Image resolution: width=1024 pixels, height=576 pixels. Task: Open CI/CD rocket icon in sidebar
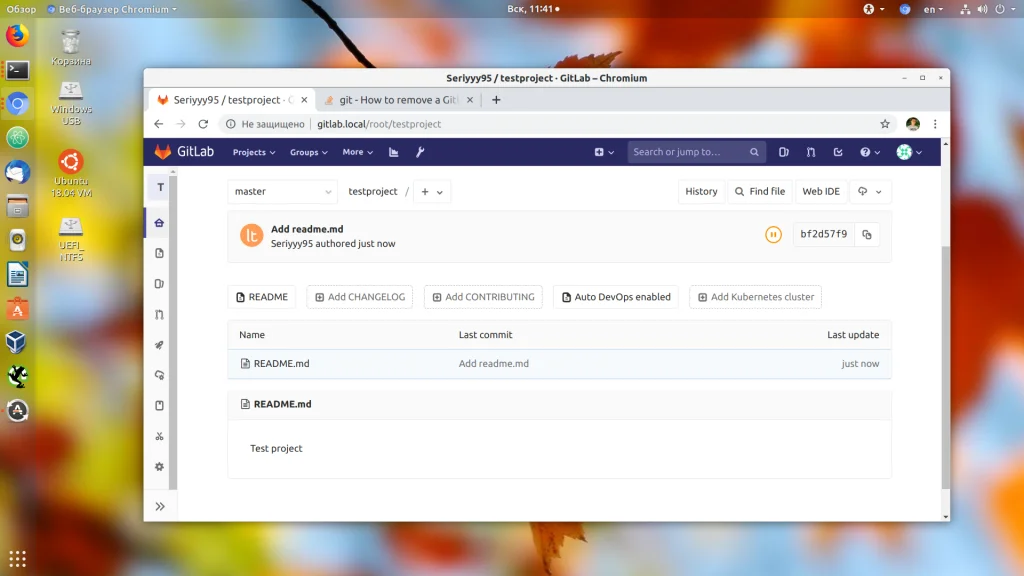tap(159, 345)
